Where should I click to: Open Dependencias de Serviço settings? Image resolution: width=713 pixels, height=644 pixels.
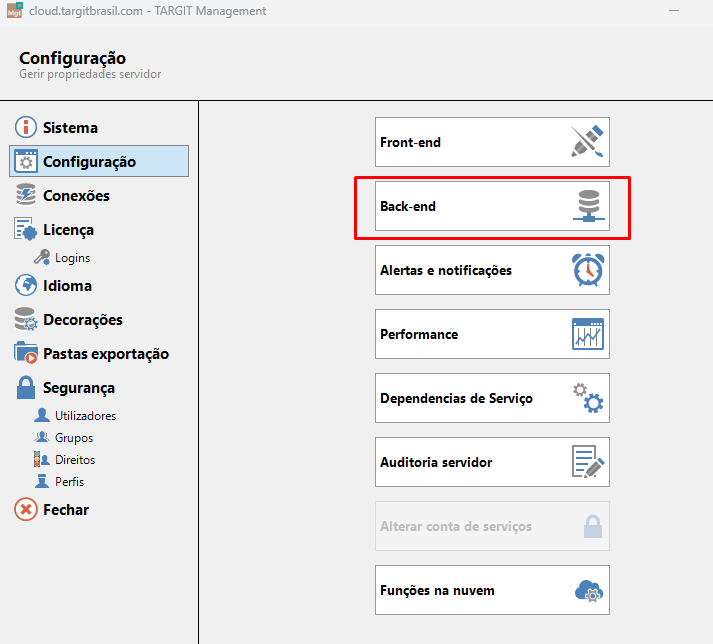tap(492, 398)
